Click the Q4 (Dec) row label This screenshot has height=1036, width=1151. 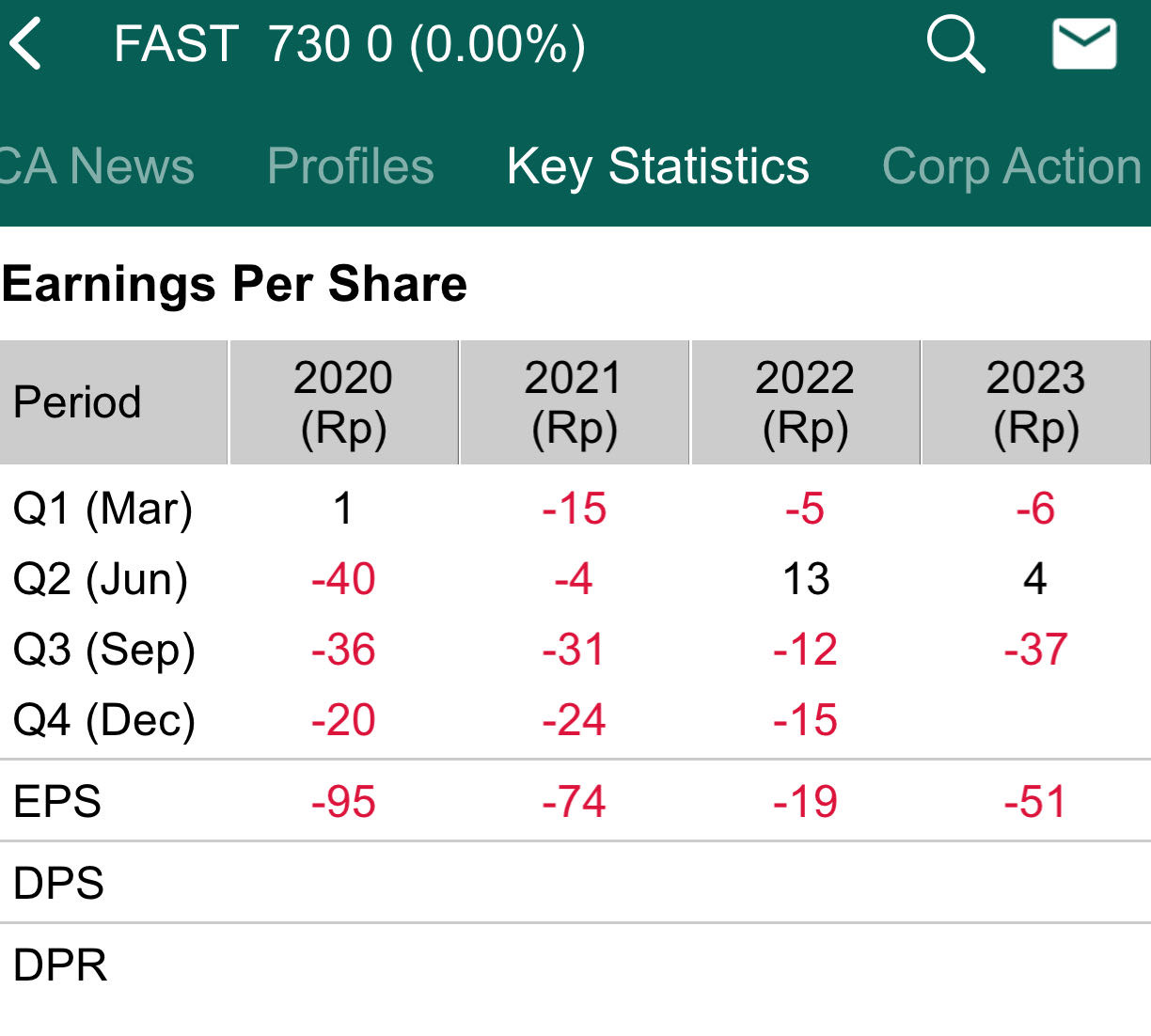(x=103, y=720)
